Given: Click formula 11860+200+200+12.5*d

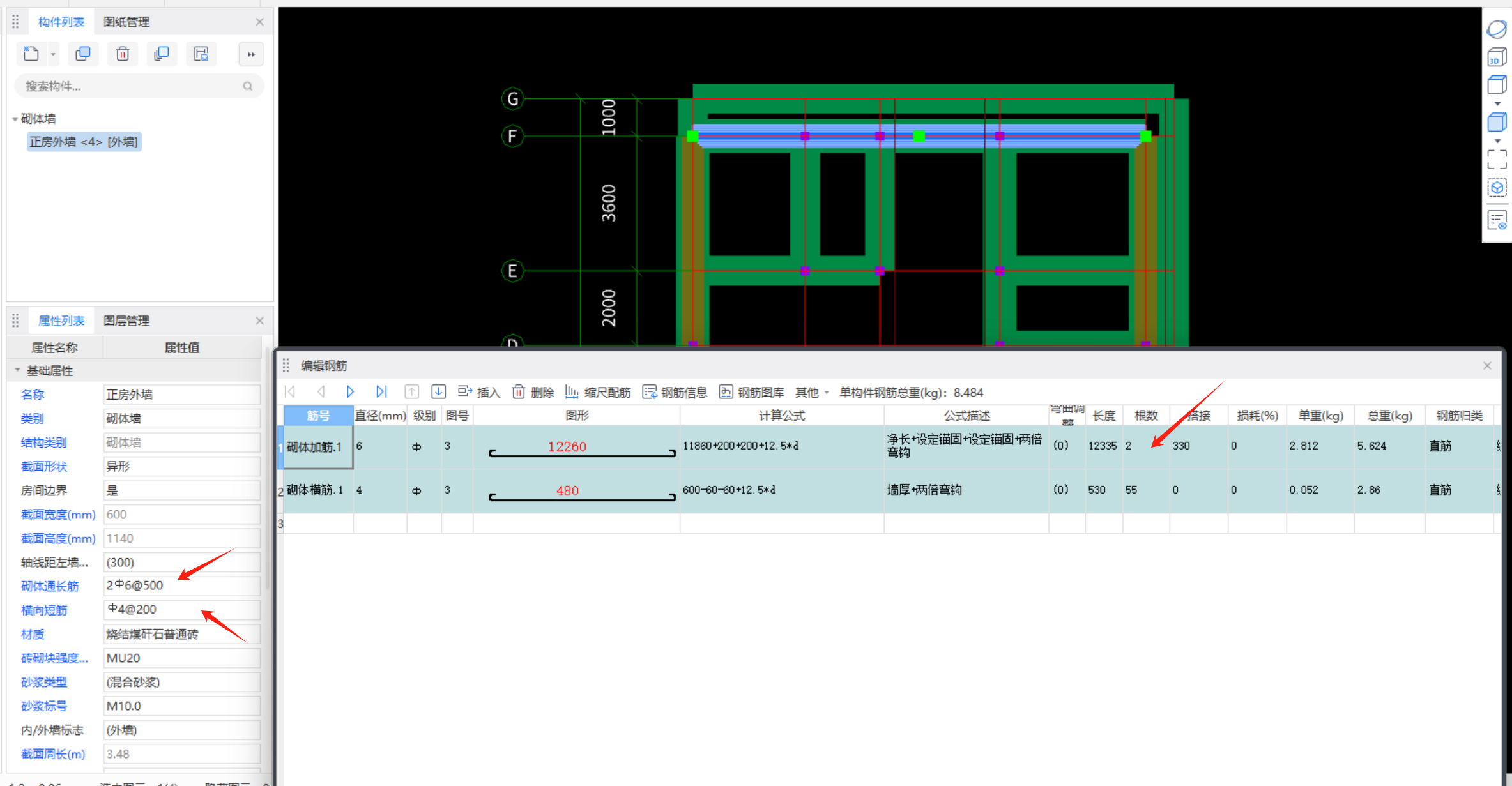Looking at the screenshot, I should pos(740,446).
